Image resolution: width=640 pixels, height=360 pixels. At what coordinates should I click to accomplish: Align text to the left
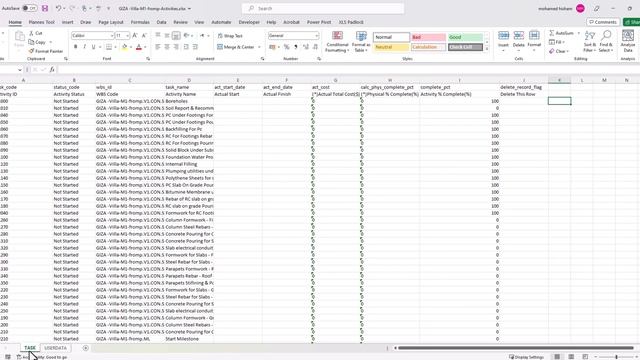(x=158, y=47)
